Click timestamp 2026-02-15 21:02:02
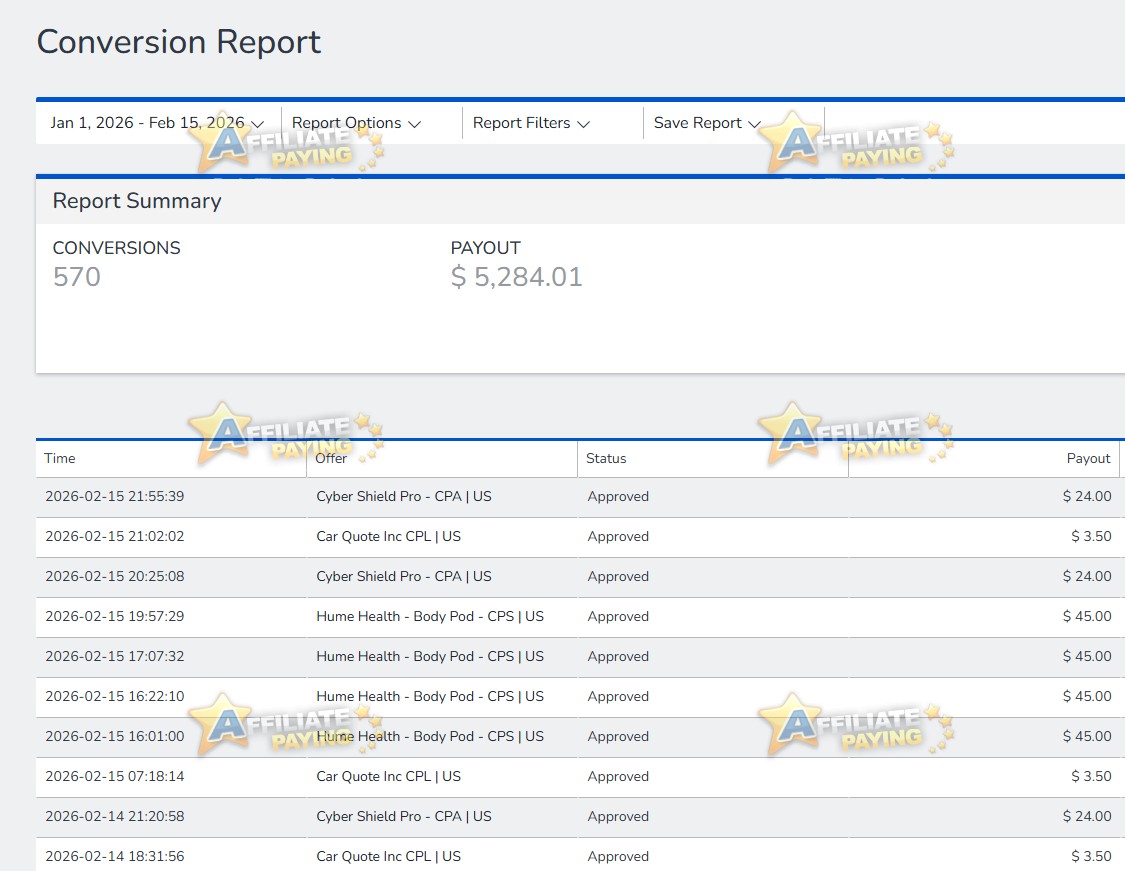Image resolution: width=1125 pixels, height=871 pixels. click(115, 536)
